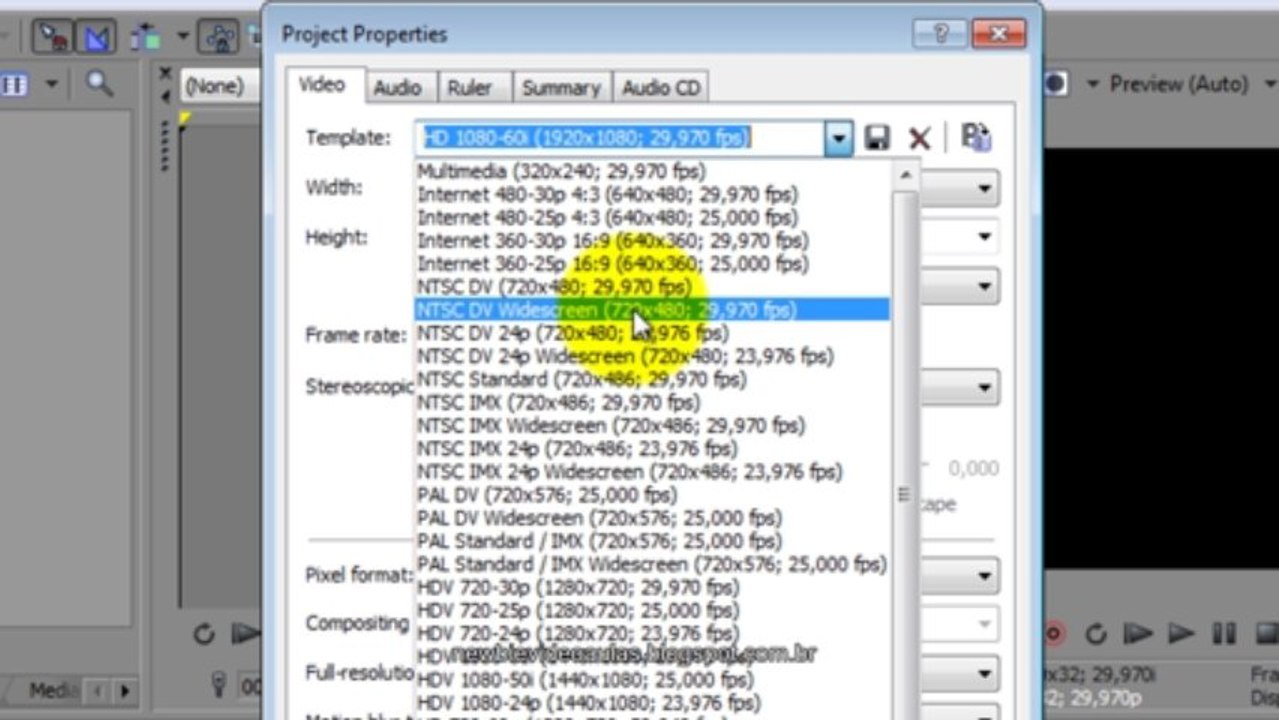
Task: Switch to the Video tab
Action: click(x=322, y=85)
